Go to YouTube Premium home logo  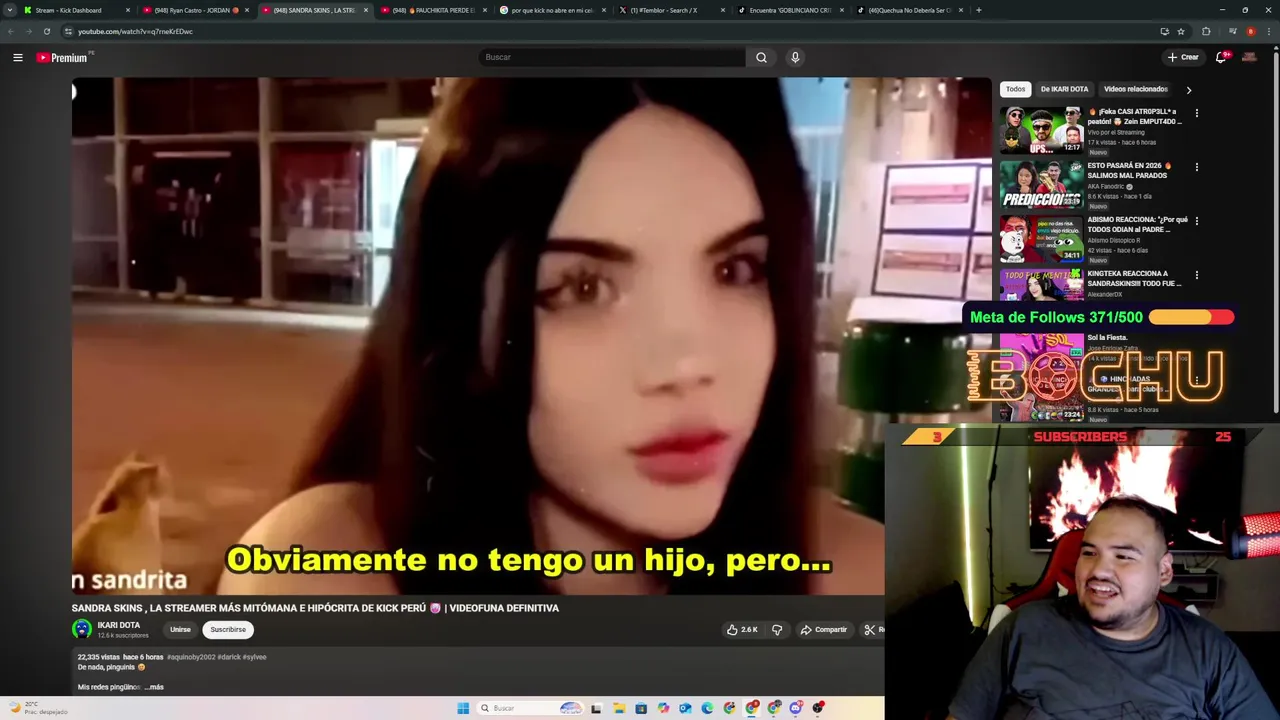[64, 57]
